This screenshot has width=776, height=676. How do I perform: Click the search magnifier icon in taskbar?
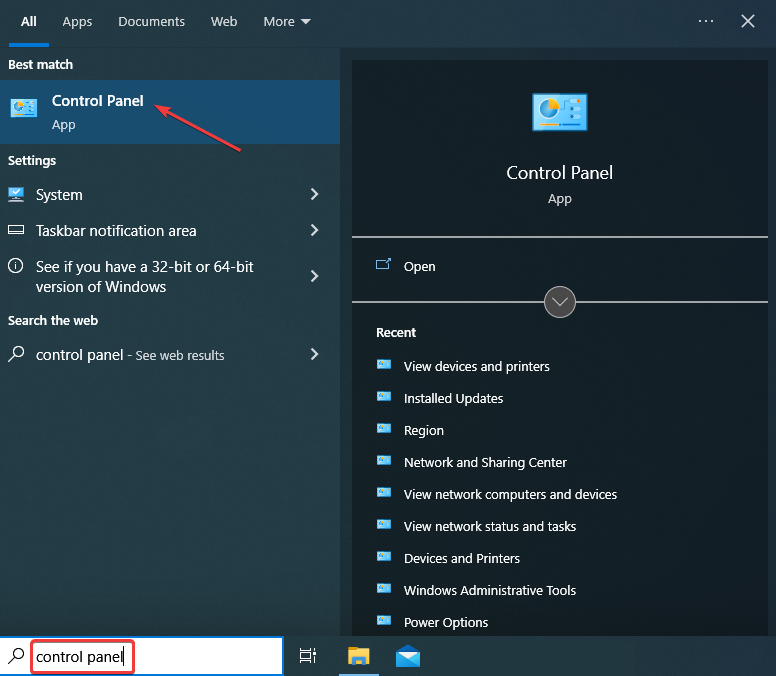tap(16, 656)
